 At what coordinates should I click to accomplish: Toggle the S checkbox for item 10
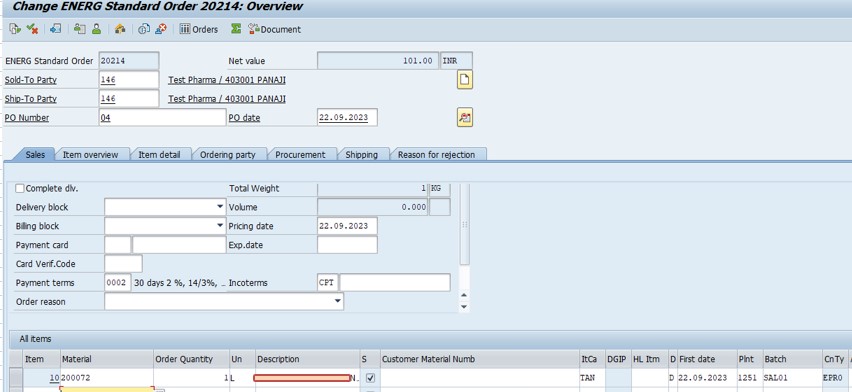(x=371, y=377)
